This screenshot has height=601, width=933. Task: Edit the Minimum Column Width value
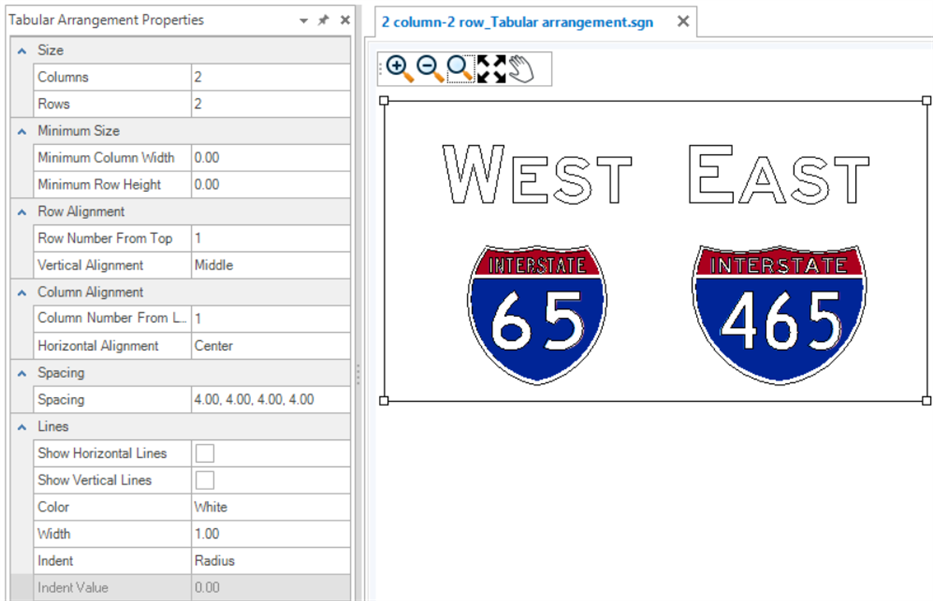click(271, 158)
